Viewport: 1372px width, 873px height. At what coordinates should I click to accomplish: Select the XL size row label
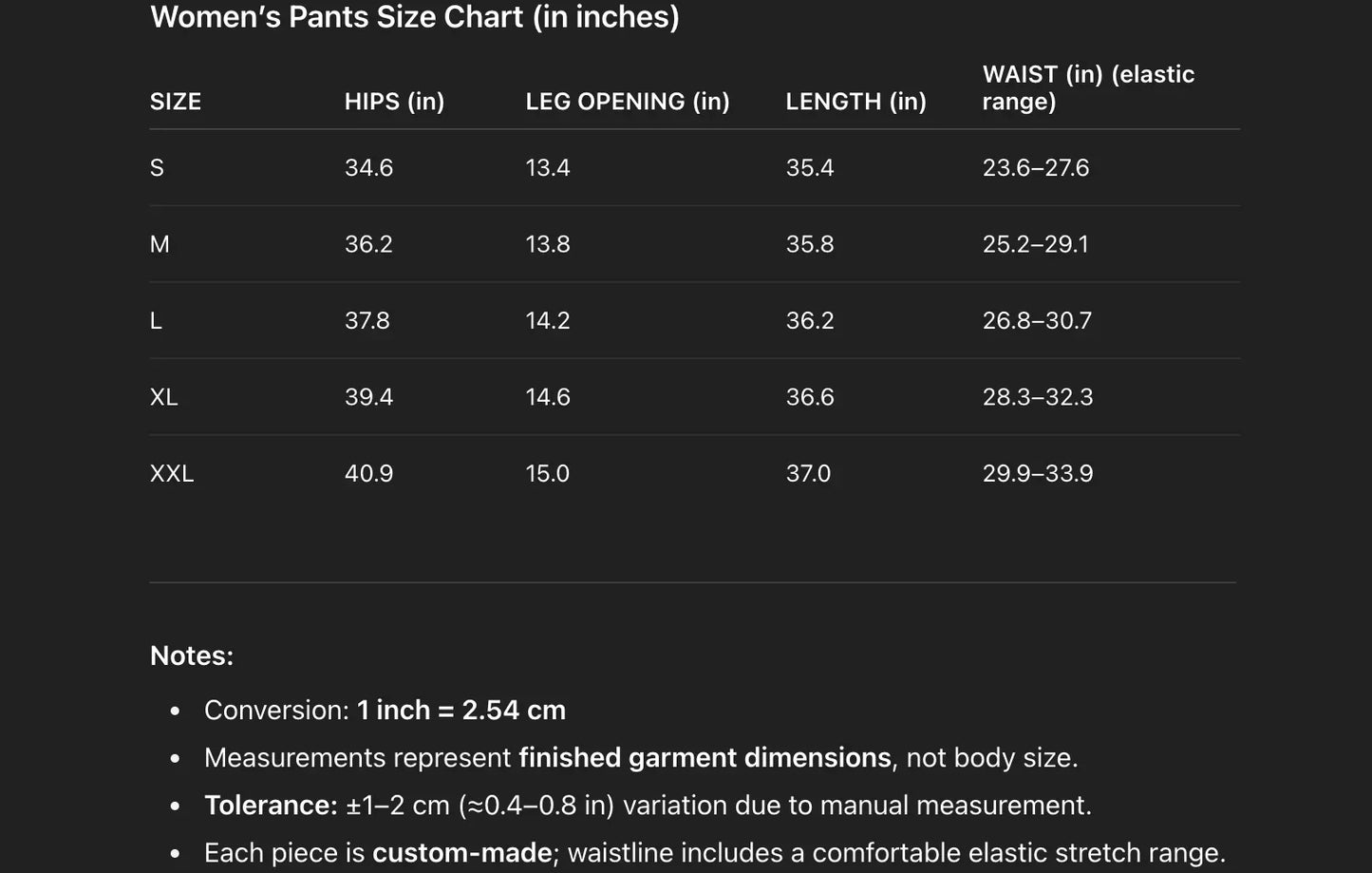tap(164, 397)
